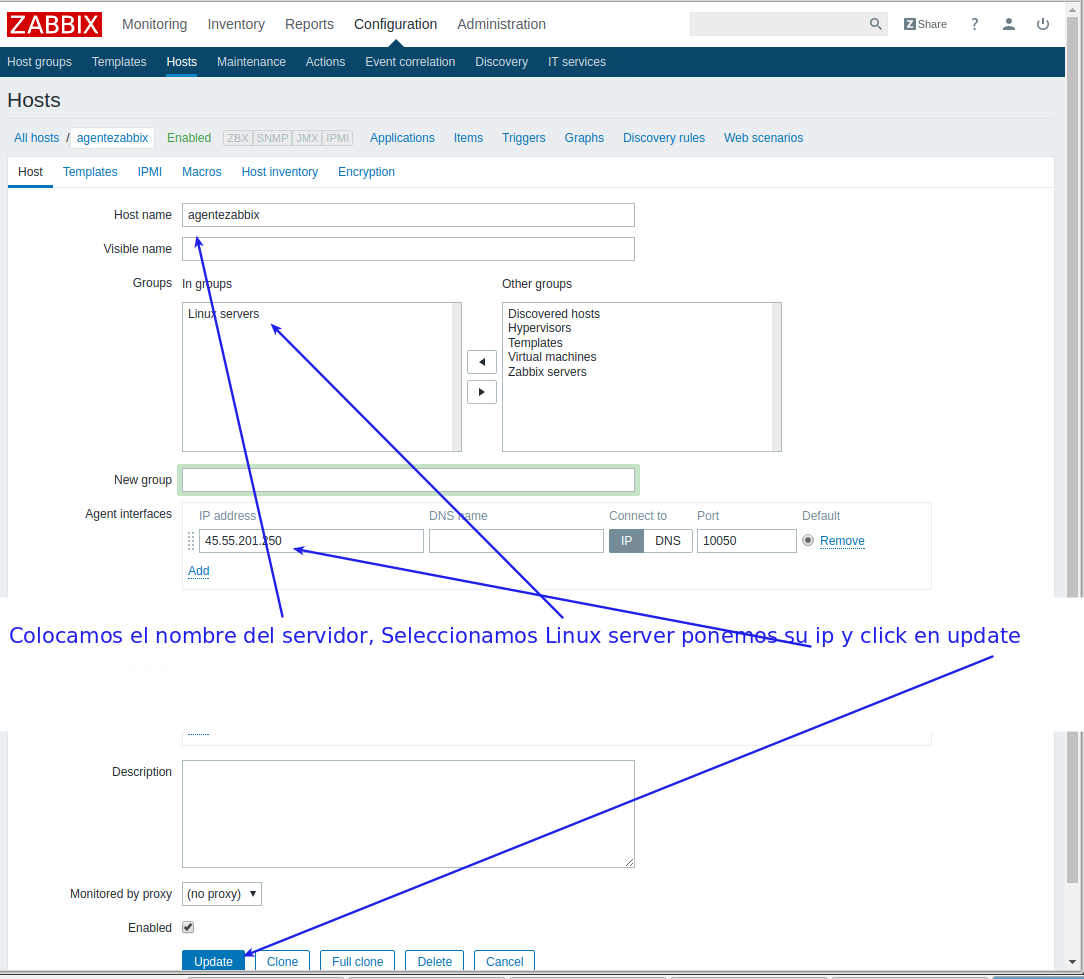Focus the New group field
Image resolution: width=1084 pixels, height=979 pixels.
click(408, 480)
